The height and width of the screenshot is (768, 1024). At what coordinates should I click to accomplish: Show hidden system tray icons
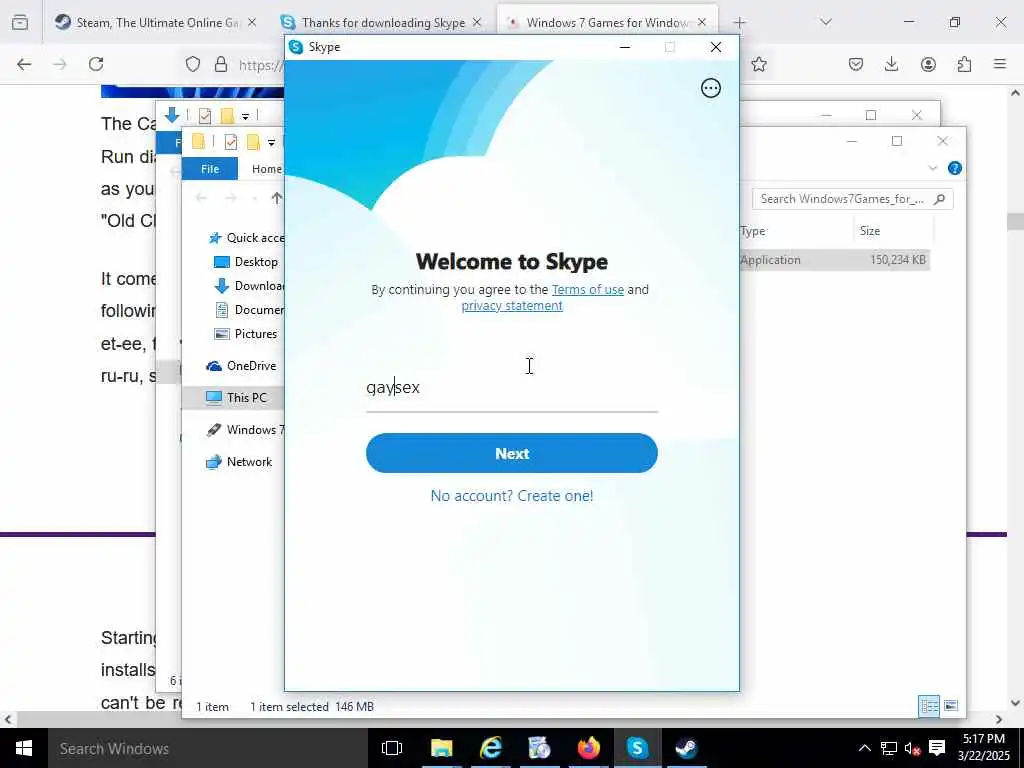click(x=865, y=748)
